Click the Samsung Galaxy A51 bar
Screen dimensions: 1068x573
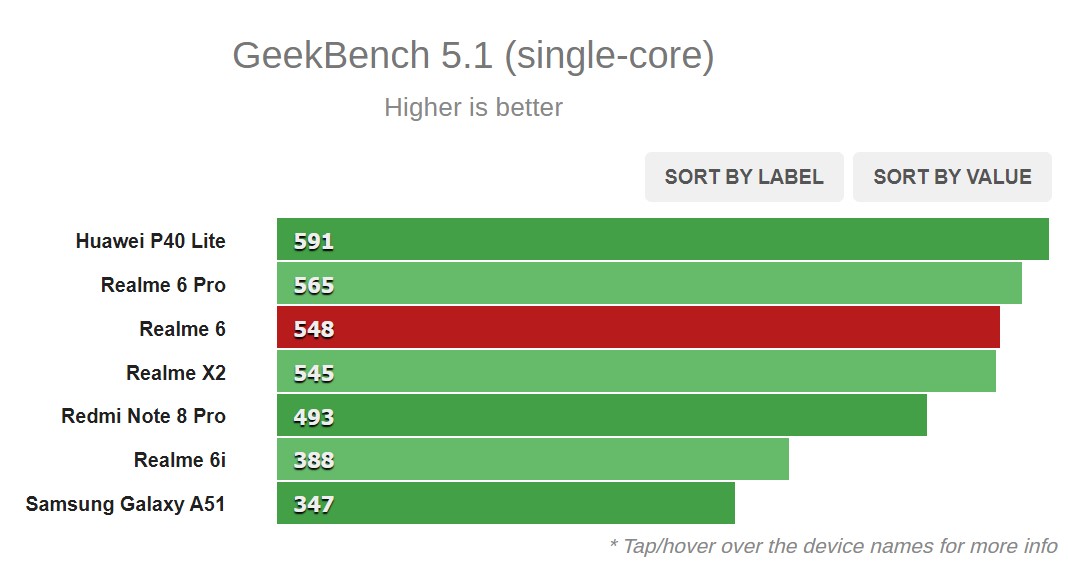(x=506, y=504)
